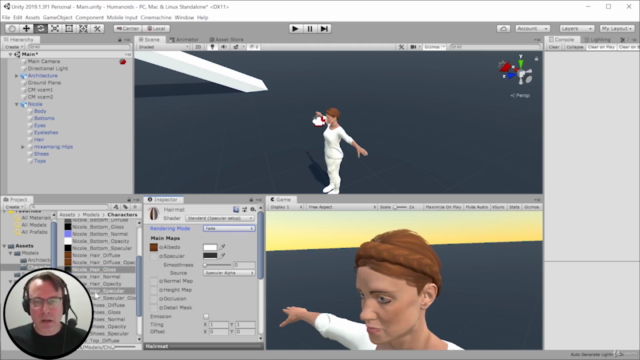The image size is (640, 360).
Task: Toggle scene lighting bulb icon
Action: (212, 47)
